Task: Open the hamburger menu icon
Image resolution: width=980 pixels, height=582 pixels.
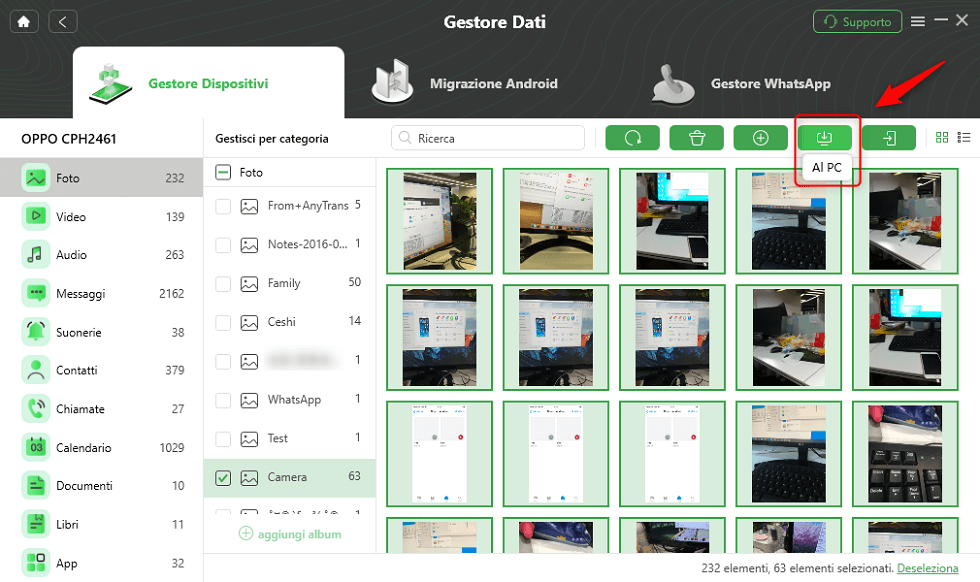Action: (918, 21)
